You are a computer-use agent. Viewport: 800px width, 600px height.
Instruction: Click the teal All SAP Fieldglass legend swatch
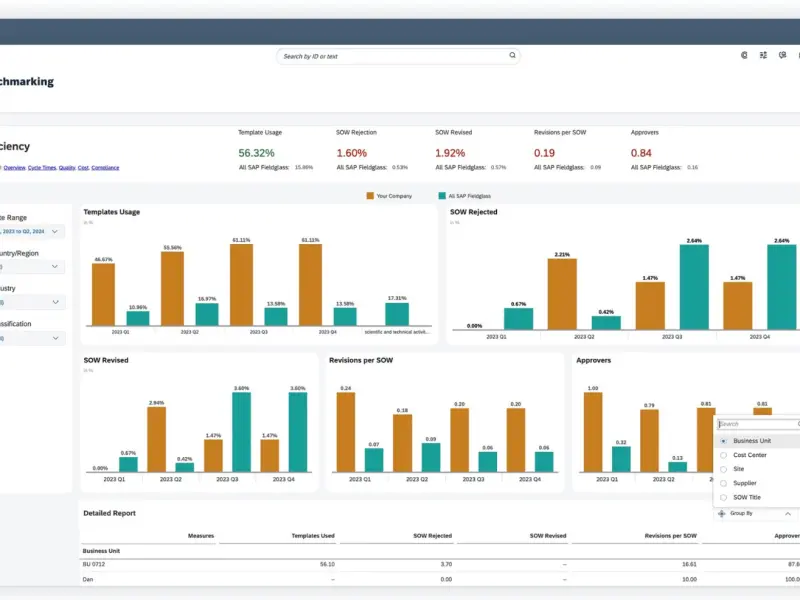coord(441,196)
